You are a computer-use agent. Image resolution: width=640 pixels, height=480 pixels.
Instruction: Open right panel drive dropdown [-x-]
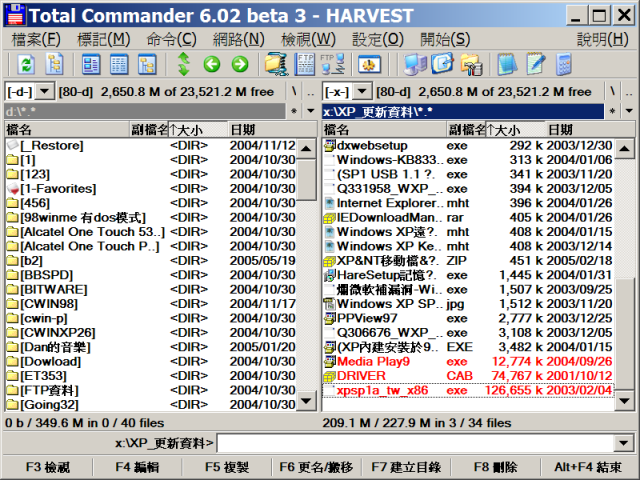[x=362, y=91]
